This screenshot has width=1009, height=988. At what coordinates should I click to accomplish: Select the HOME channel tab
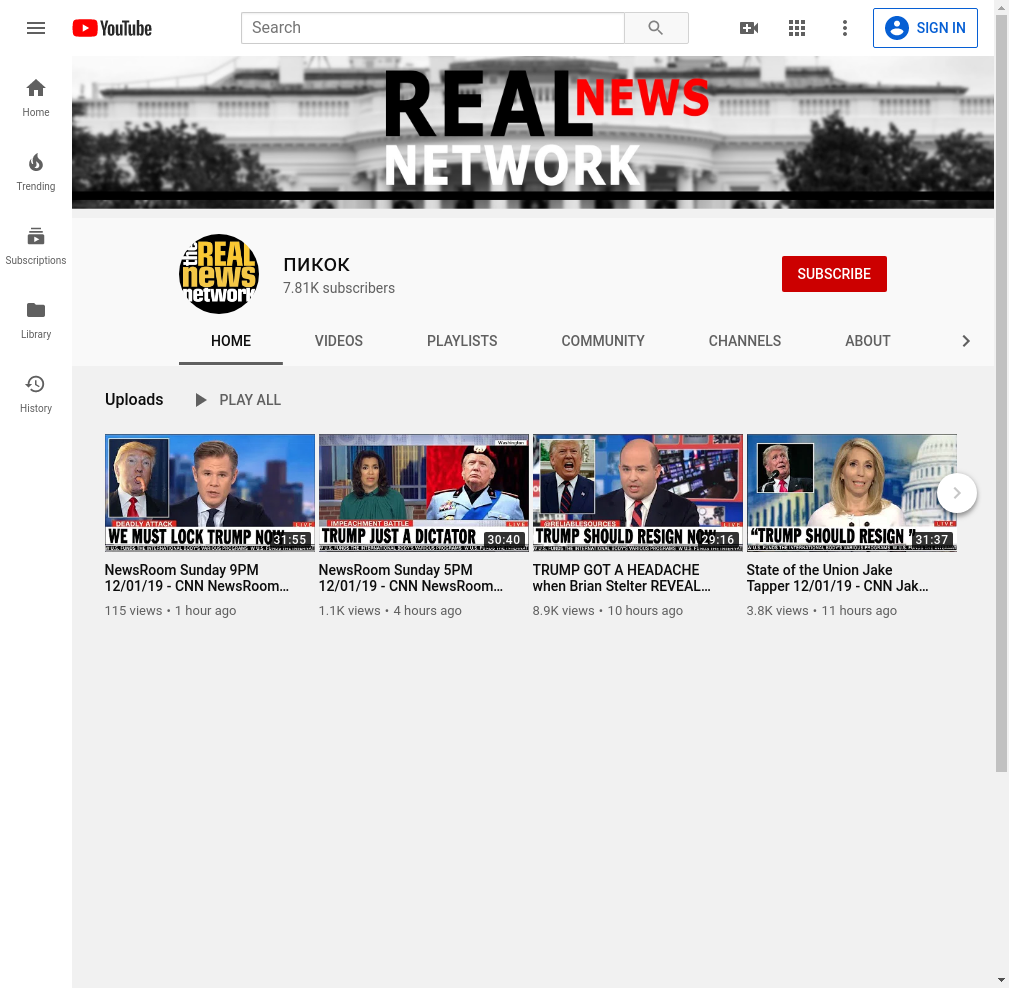pyautogui.click(x=231, y=341)
